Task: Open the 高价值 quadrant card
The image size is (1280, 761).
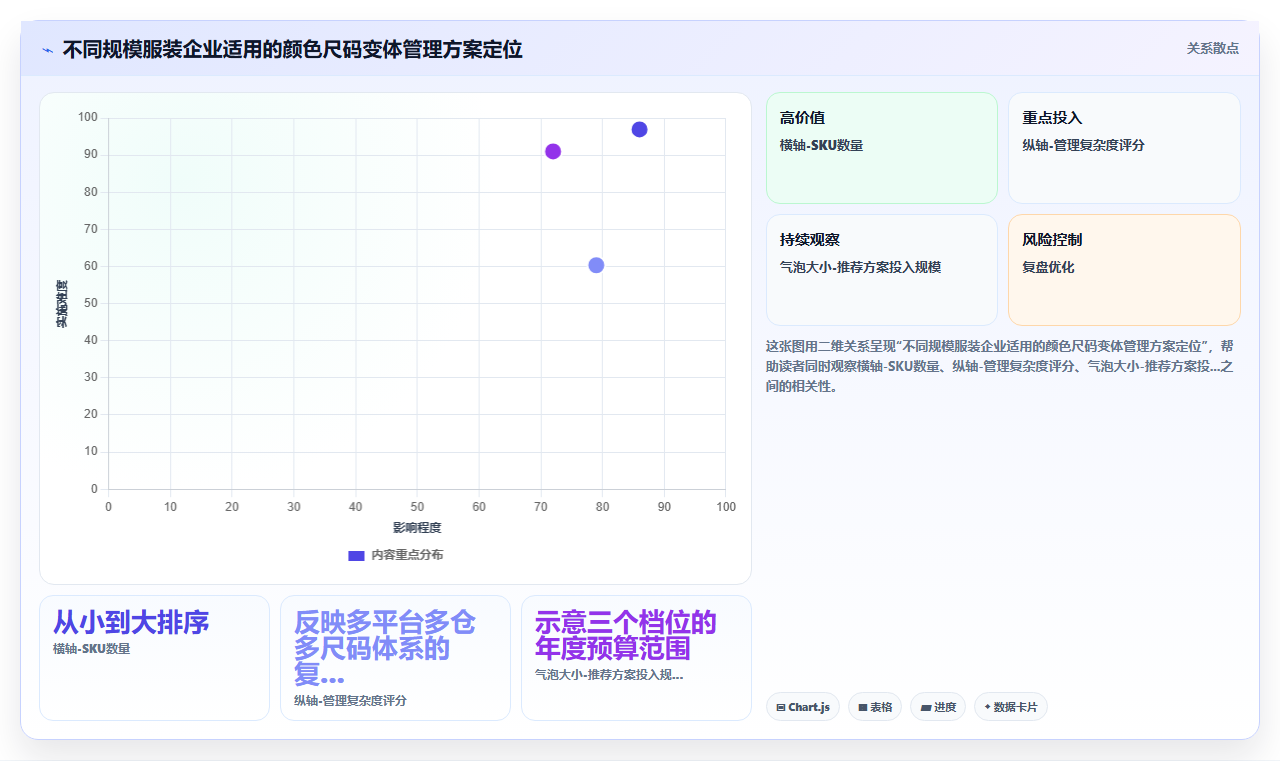Action: point(882,148)
